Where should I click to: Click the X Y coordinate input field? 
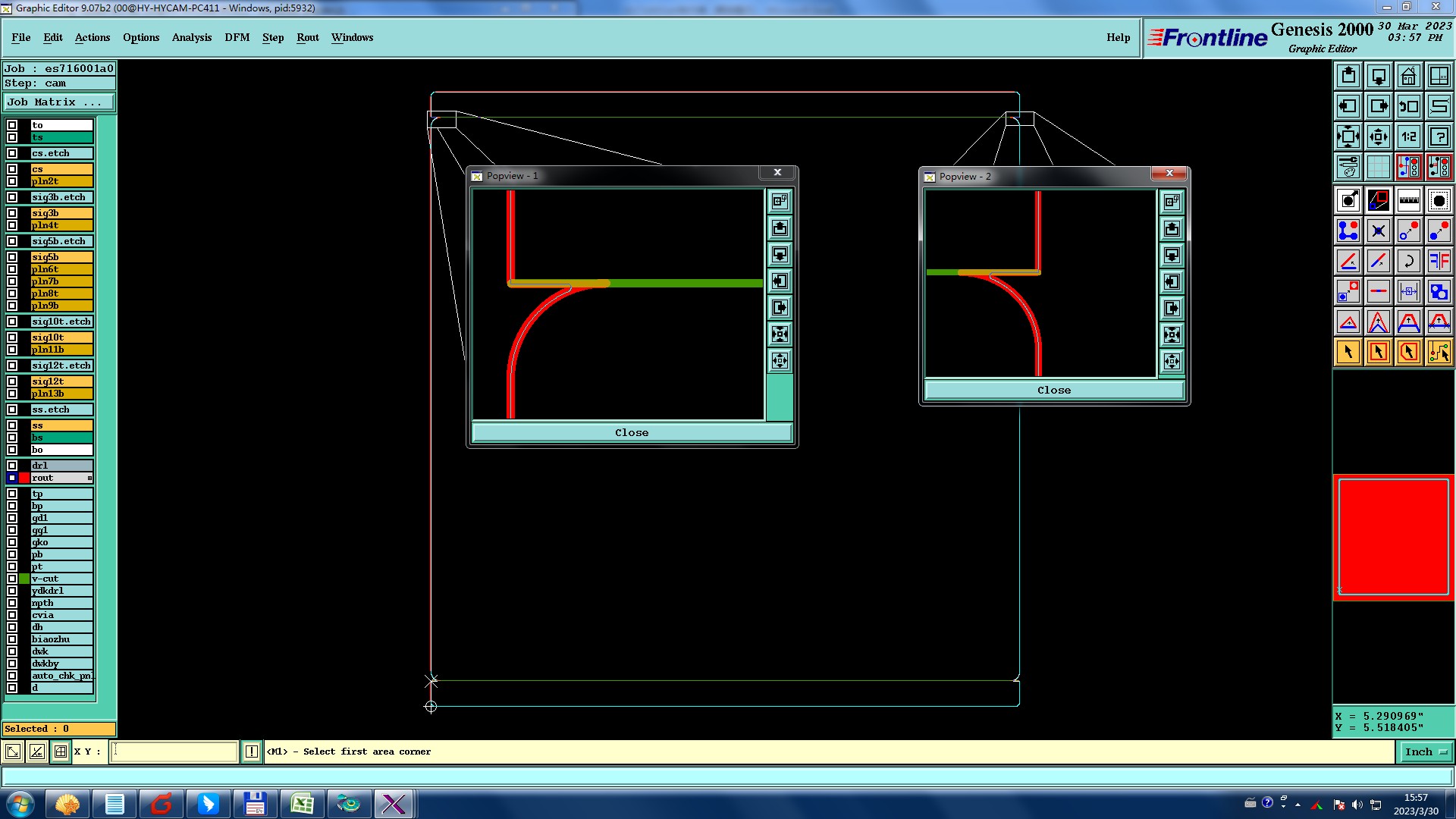click(x=174, y=752)
